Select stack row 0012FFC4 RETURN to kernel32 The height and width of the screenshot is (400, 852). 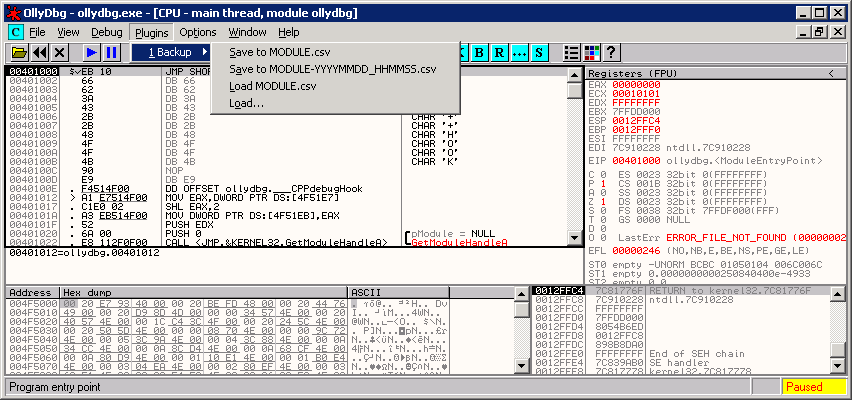point(680,291)
